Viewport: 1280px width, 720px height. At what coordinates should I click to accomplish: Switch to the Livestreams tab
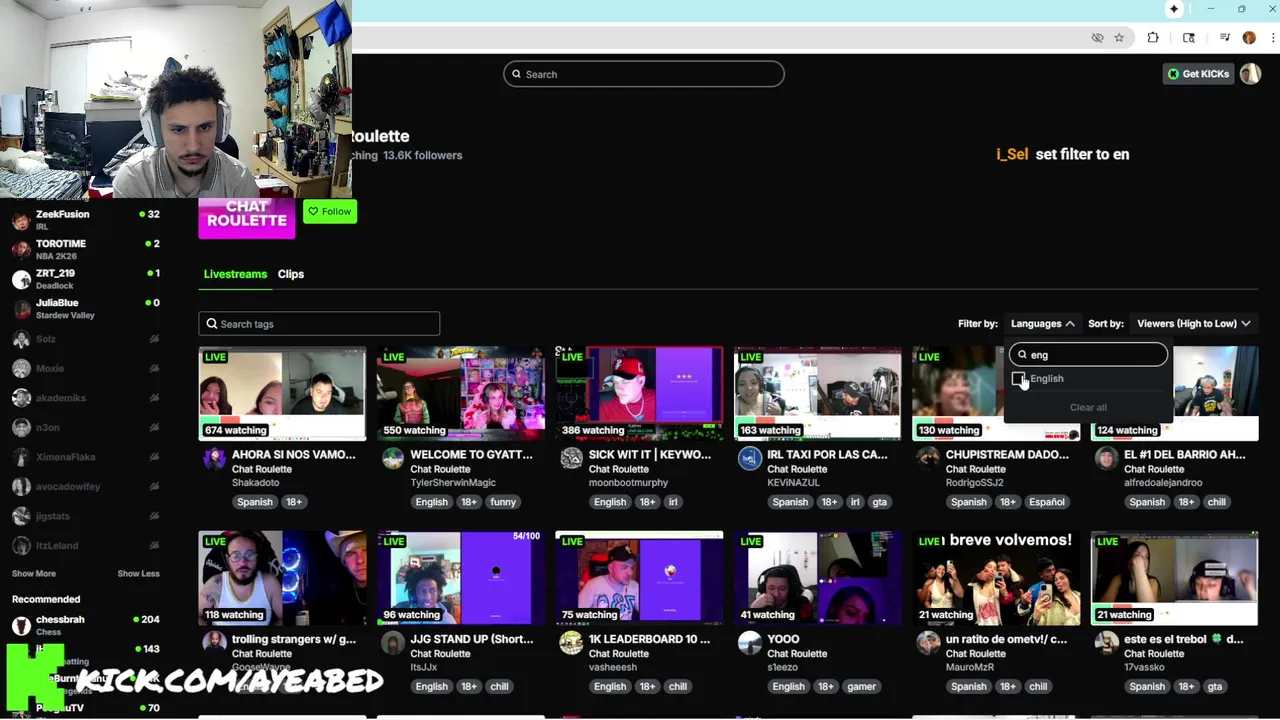point(235,274)
